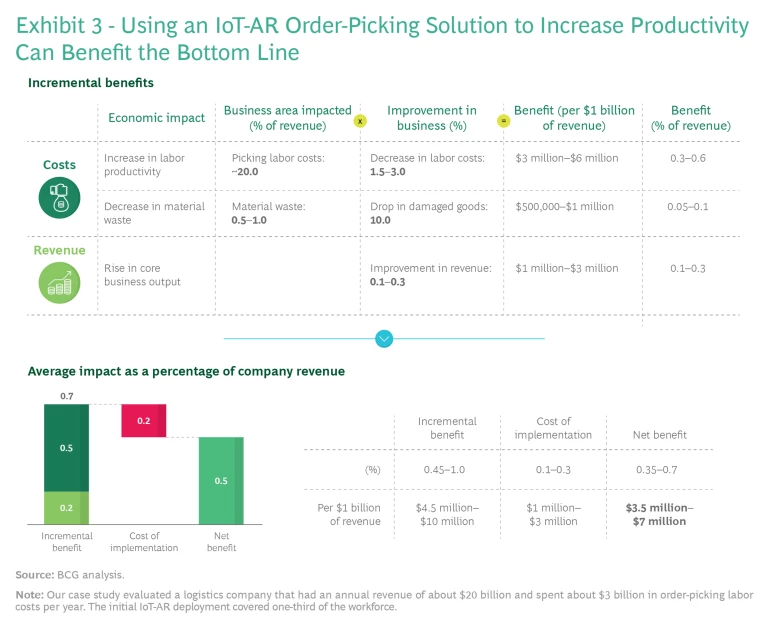Viewport: 768px width, 626px height.
Task: Click the Incremental benefits section heading
Action: [91, 82]
